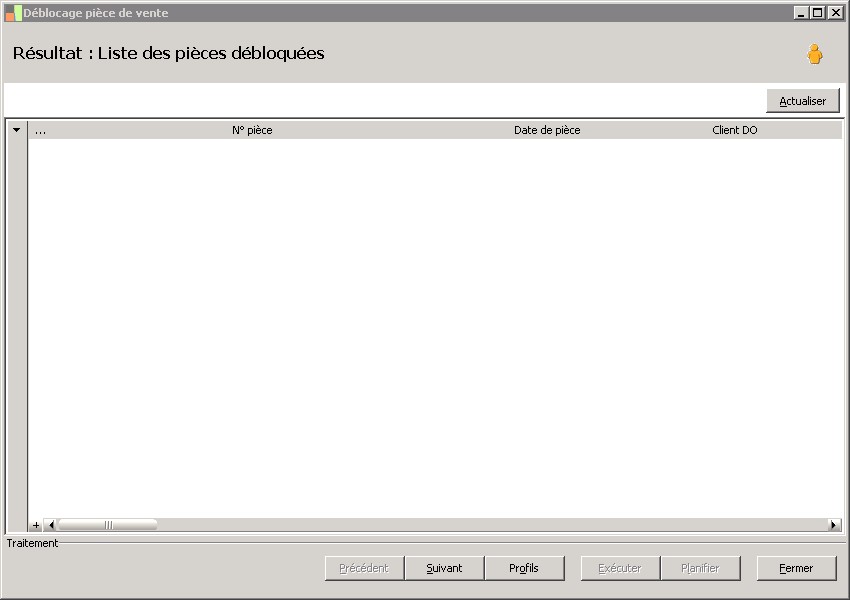Viewport: 850px width, 600px height.
Task: Click the orange assistant figure icon
Action: click(x=814, y=54)
